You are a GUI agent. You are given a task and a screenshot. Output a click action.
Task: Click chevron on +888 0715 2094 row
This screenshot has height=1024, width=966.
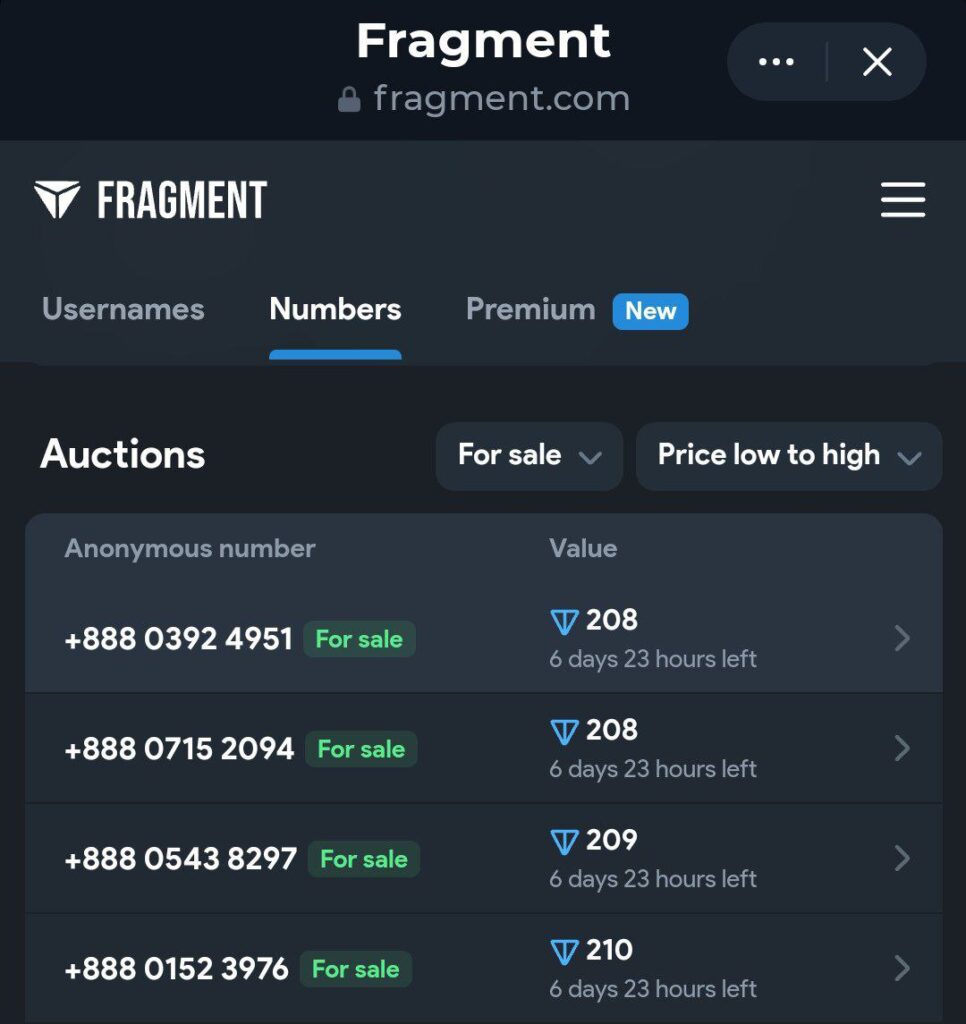point(901,748)
